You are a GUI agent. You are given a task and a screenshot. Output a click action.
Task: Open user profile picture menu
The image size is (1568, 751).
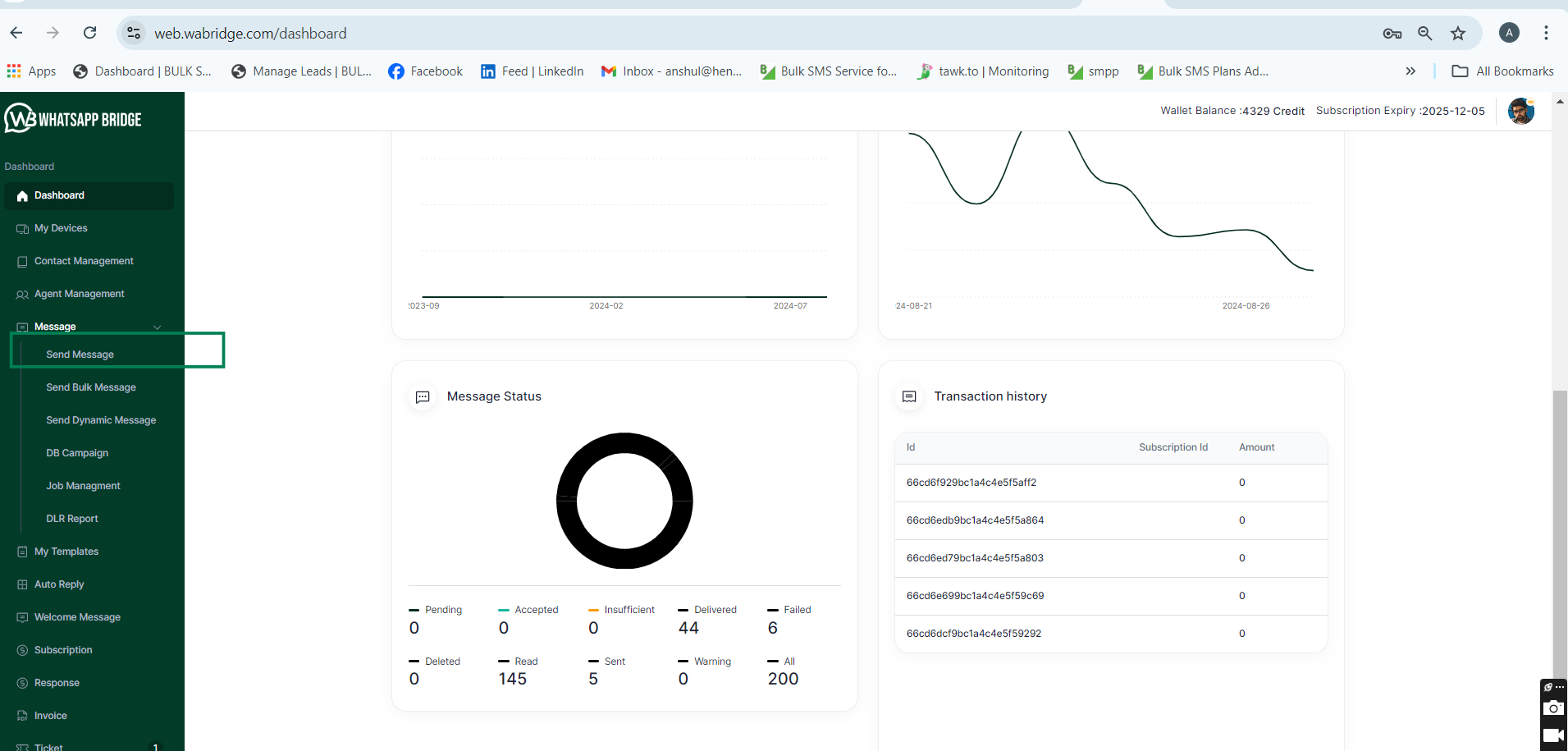pyautogui.click(x=1521, y=111)
